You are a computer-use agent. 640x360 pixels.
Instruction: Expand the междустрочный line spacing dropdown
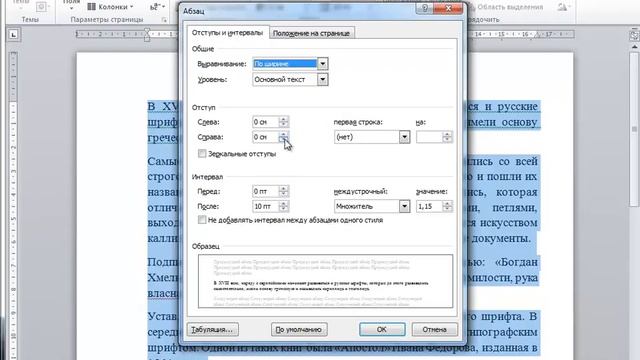pos(404,207)
